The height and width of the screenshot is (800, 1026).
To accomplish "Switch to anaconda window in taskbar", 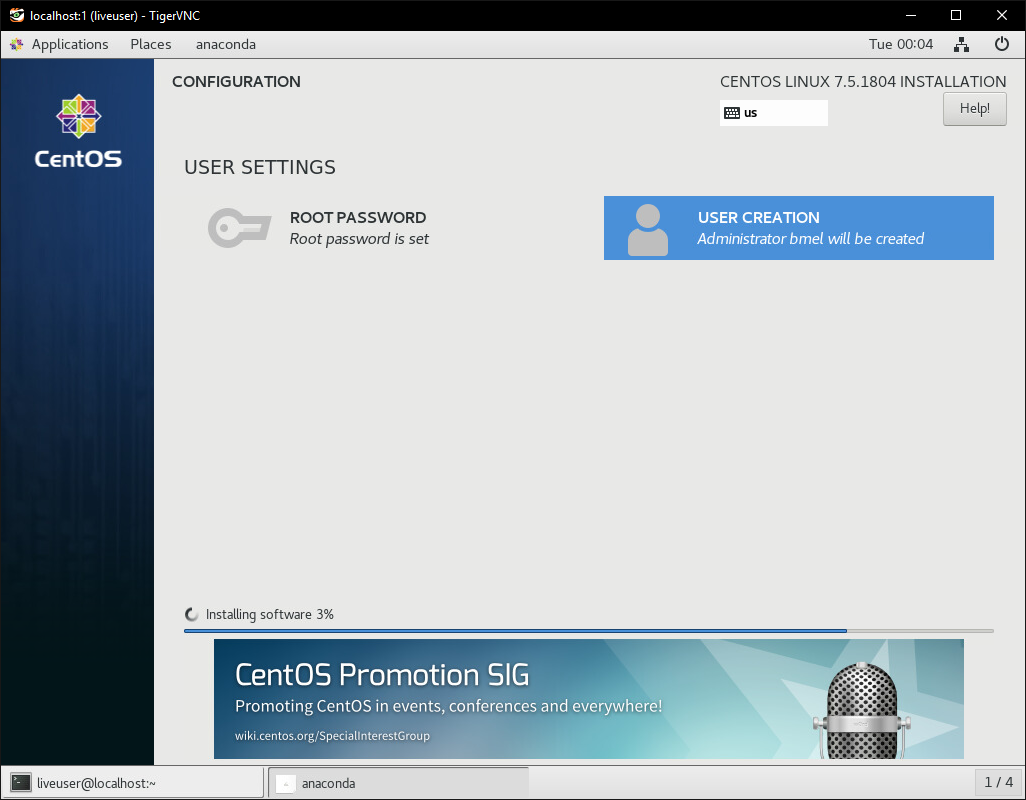I will pos(398,783).
